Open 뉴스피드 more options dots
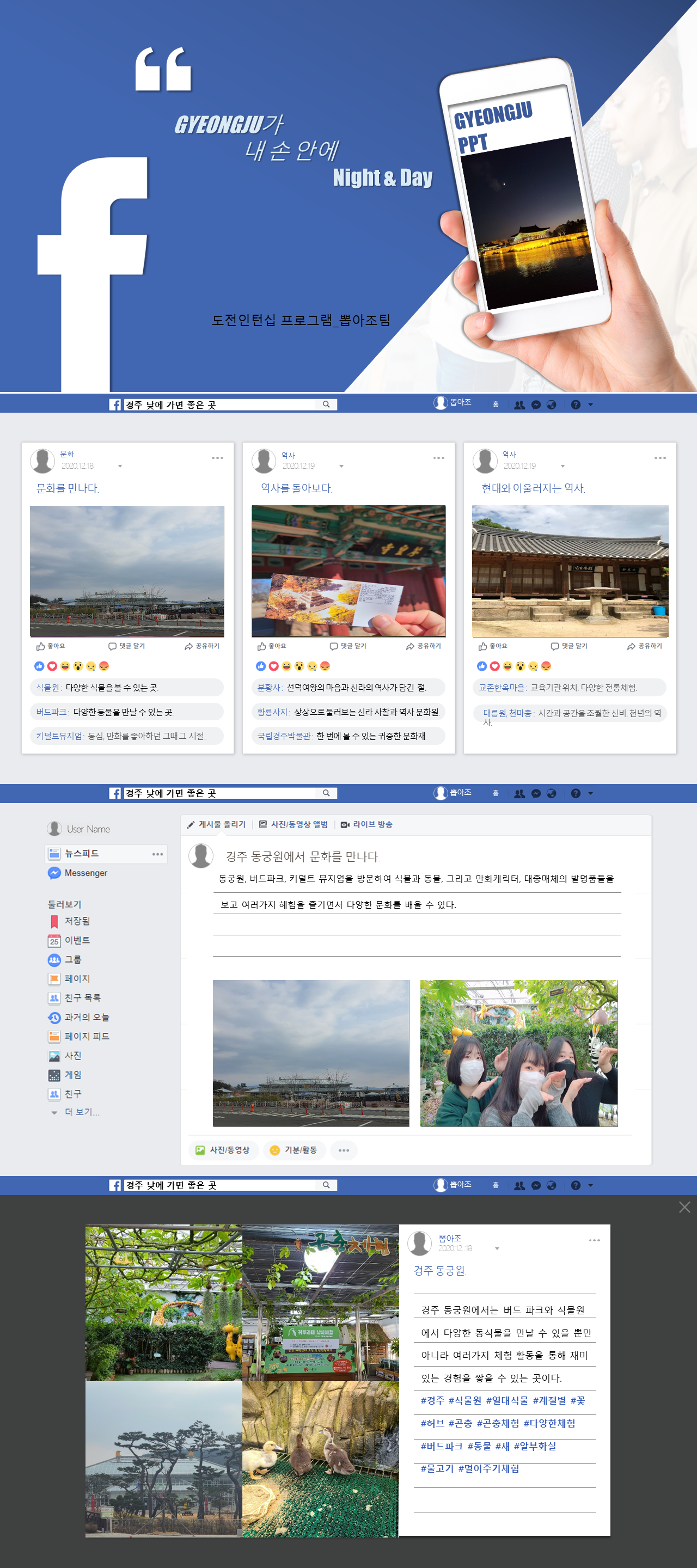 pyautogui.click(x=158, y=854)
